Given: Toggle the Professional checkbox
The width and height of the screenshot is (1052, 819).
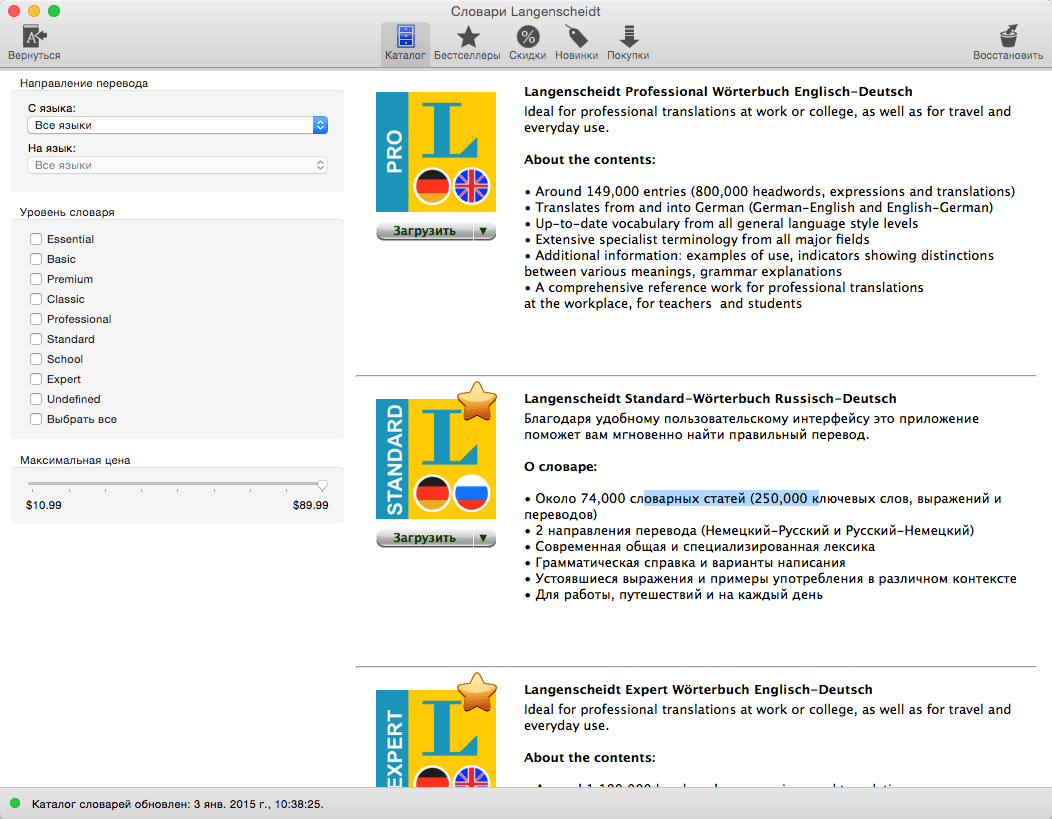Looking at the screenshot, I should (x=36, y=319).
